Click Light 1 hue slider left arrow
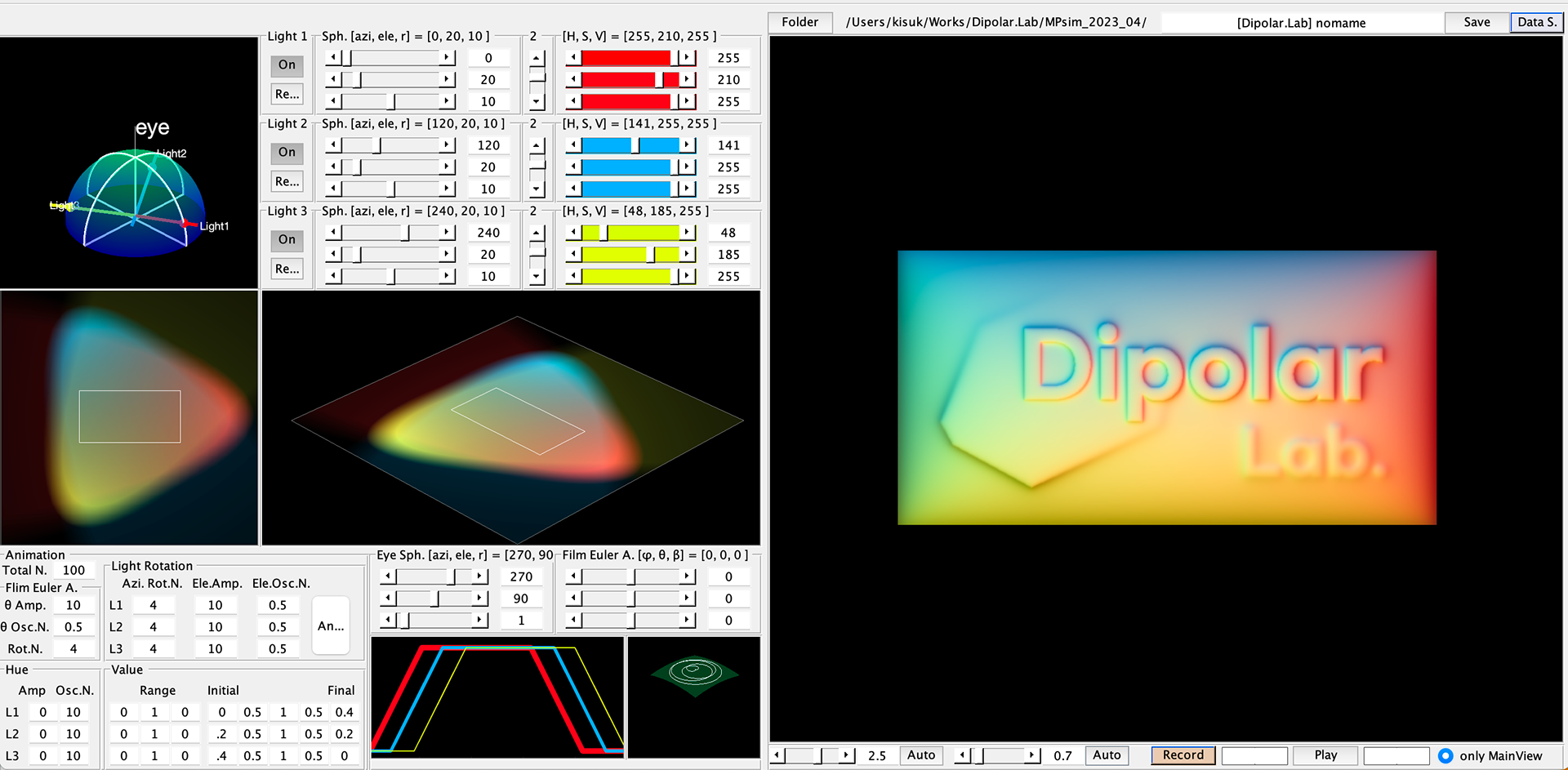 (573, 58)
